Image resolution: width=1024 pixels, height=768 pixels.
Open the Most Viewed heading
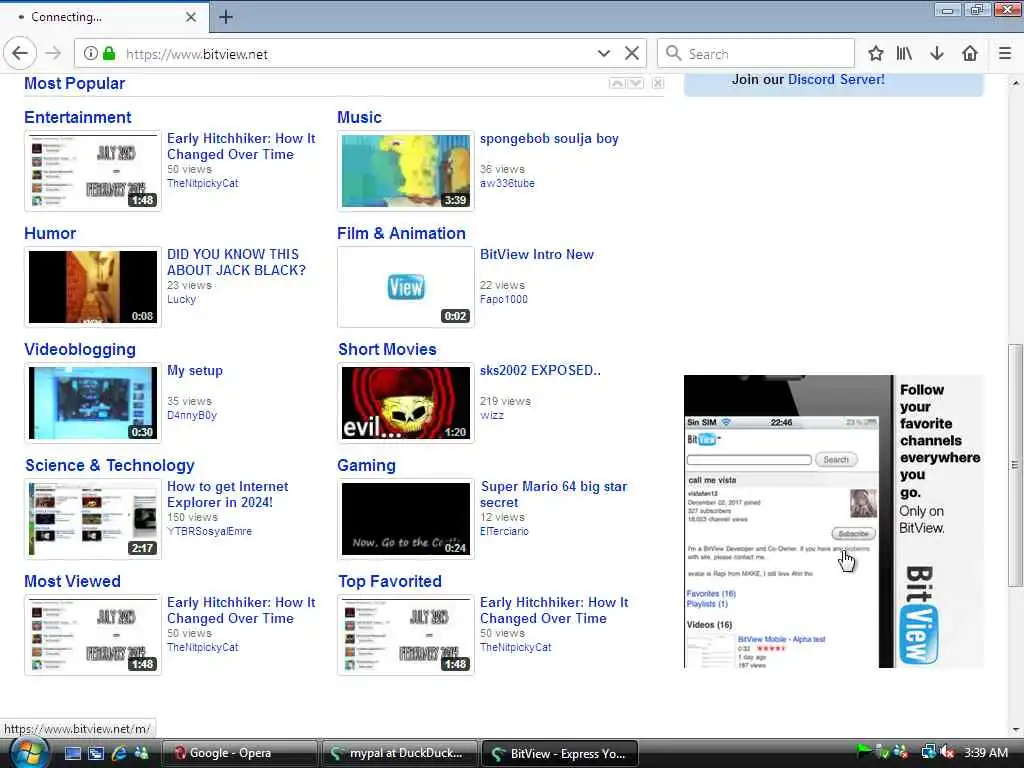[x=72, y=581]
